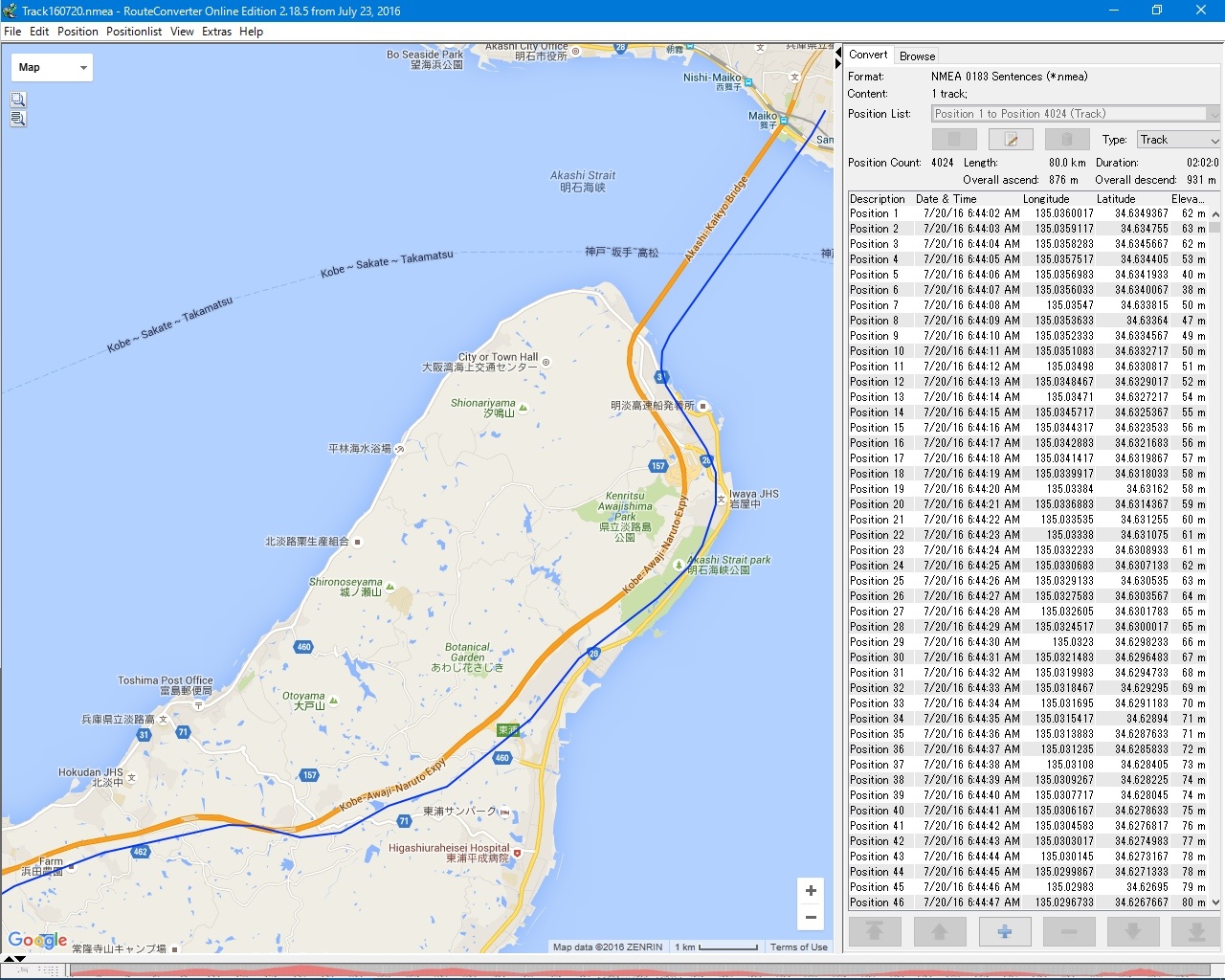Click the map zoom in plus button
This screenshot has width=1225, height=980.
click(x=811, y=891)
